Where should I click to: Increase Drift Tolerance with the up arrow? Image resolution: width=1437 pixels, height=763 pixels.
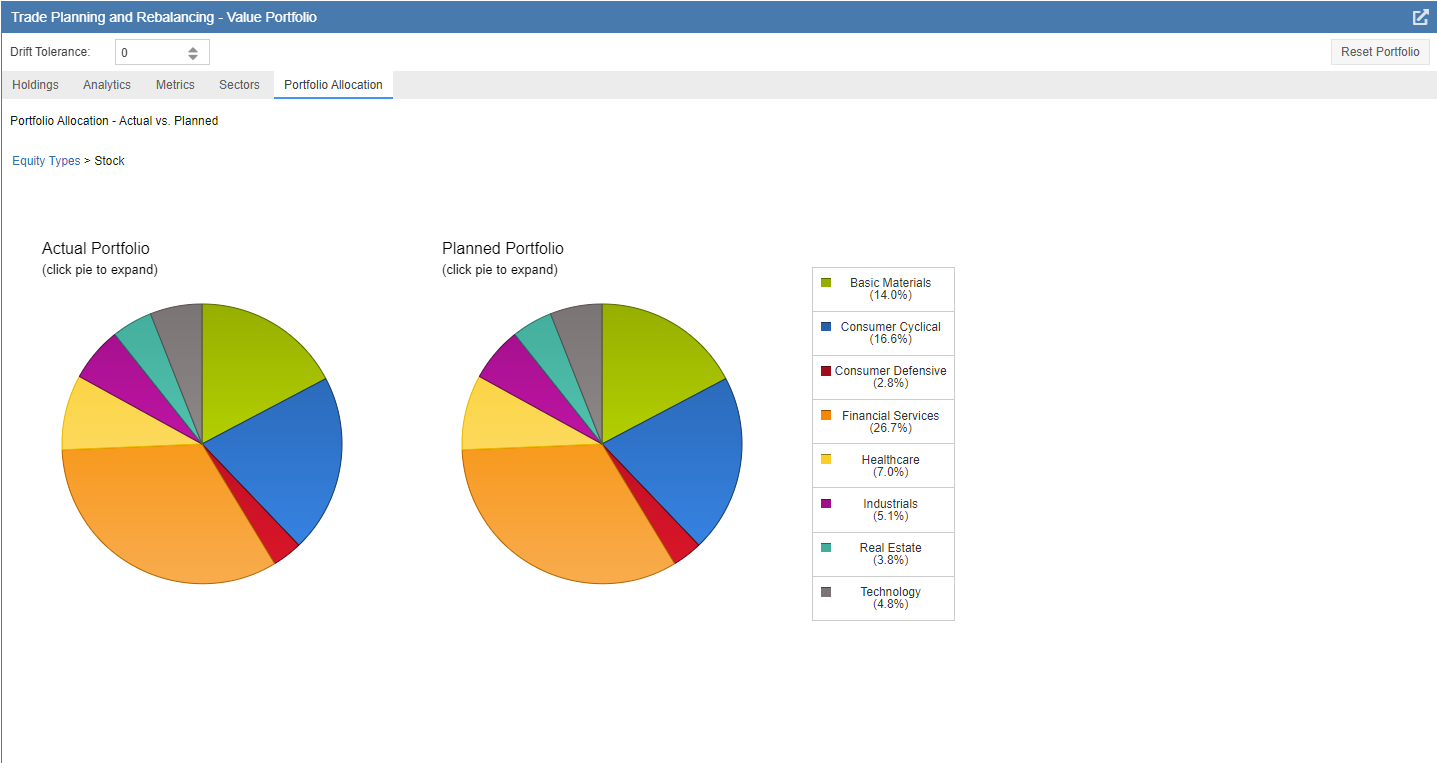[193, 48]
